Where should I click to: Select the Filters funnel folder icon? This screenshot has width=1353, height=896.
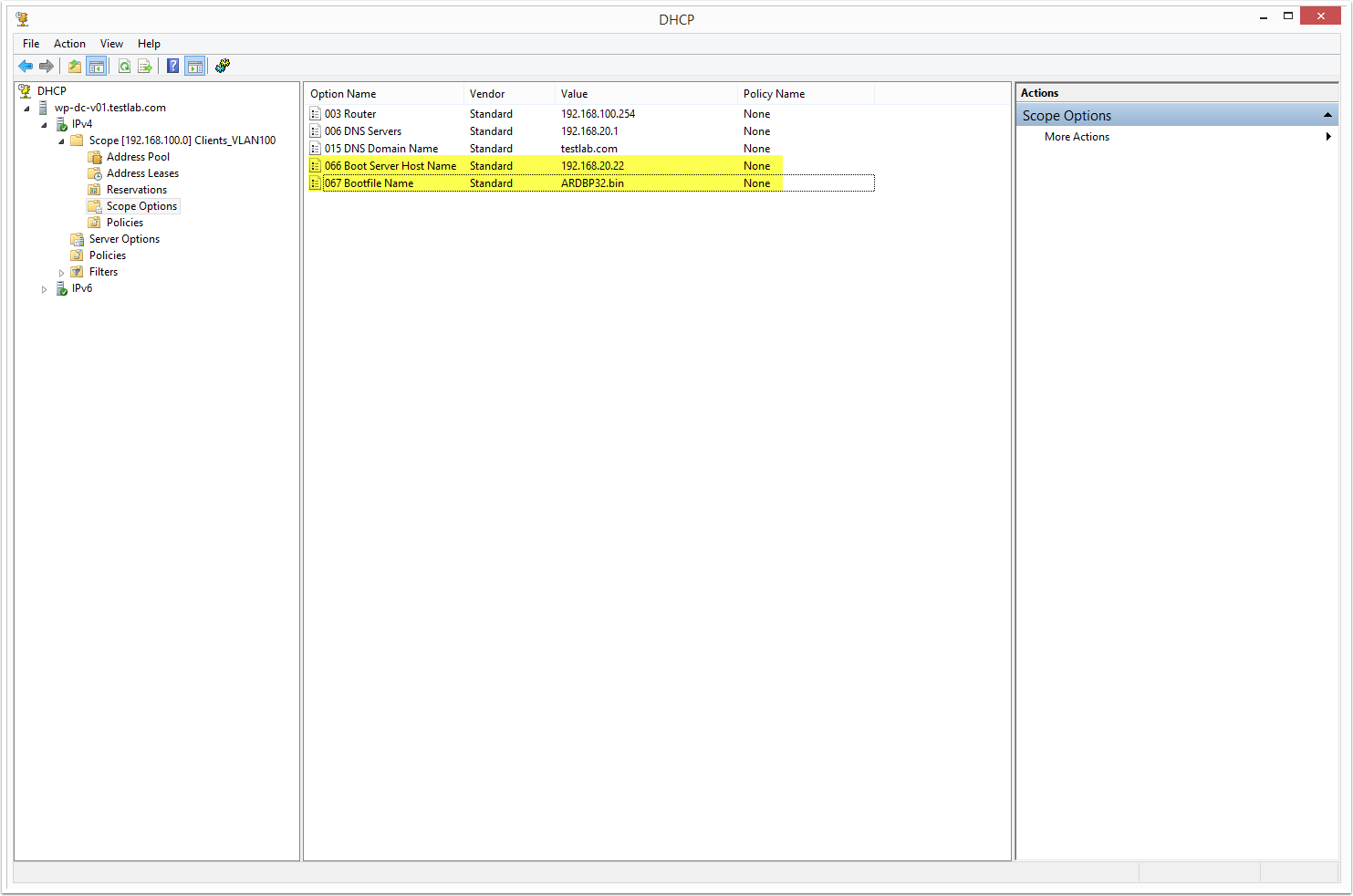pos(78,272)
